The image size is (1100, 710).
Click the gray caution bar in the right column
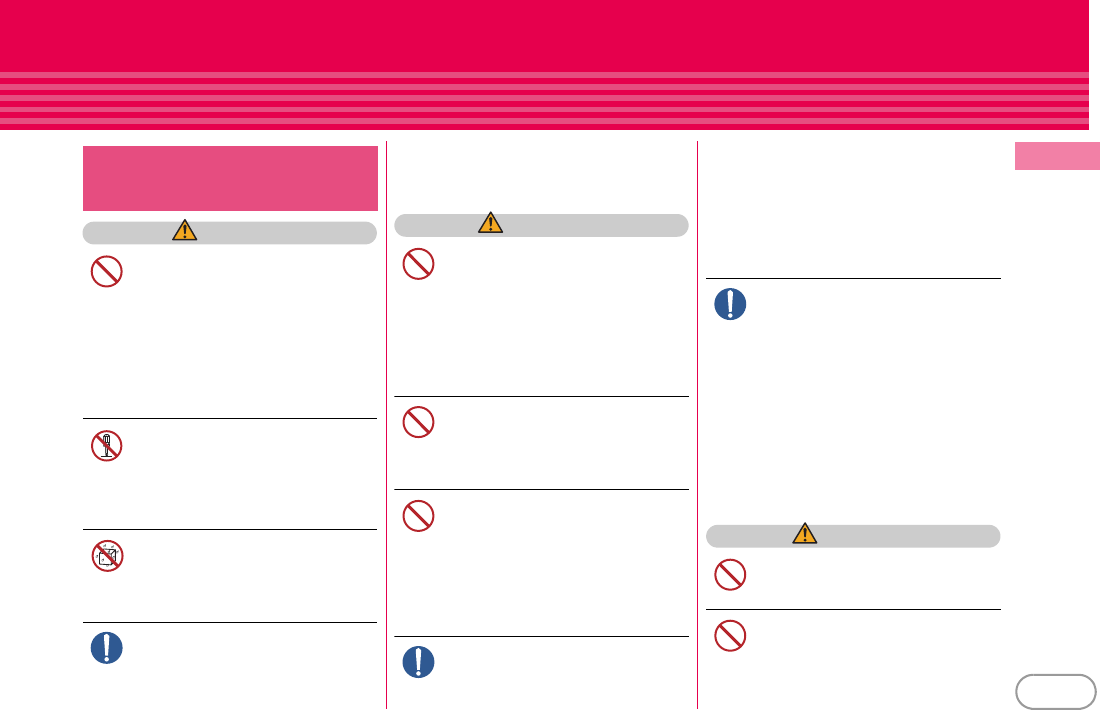[853, 536]
